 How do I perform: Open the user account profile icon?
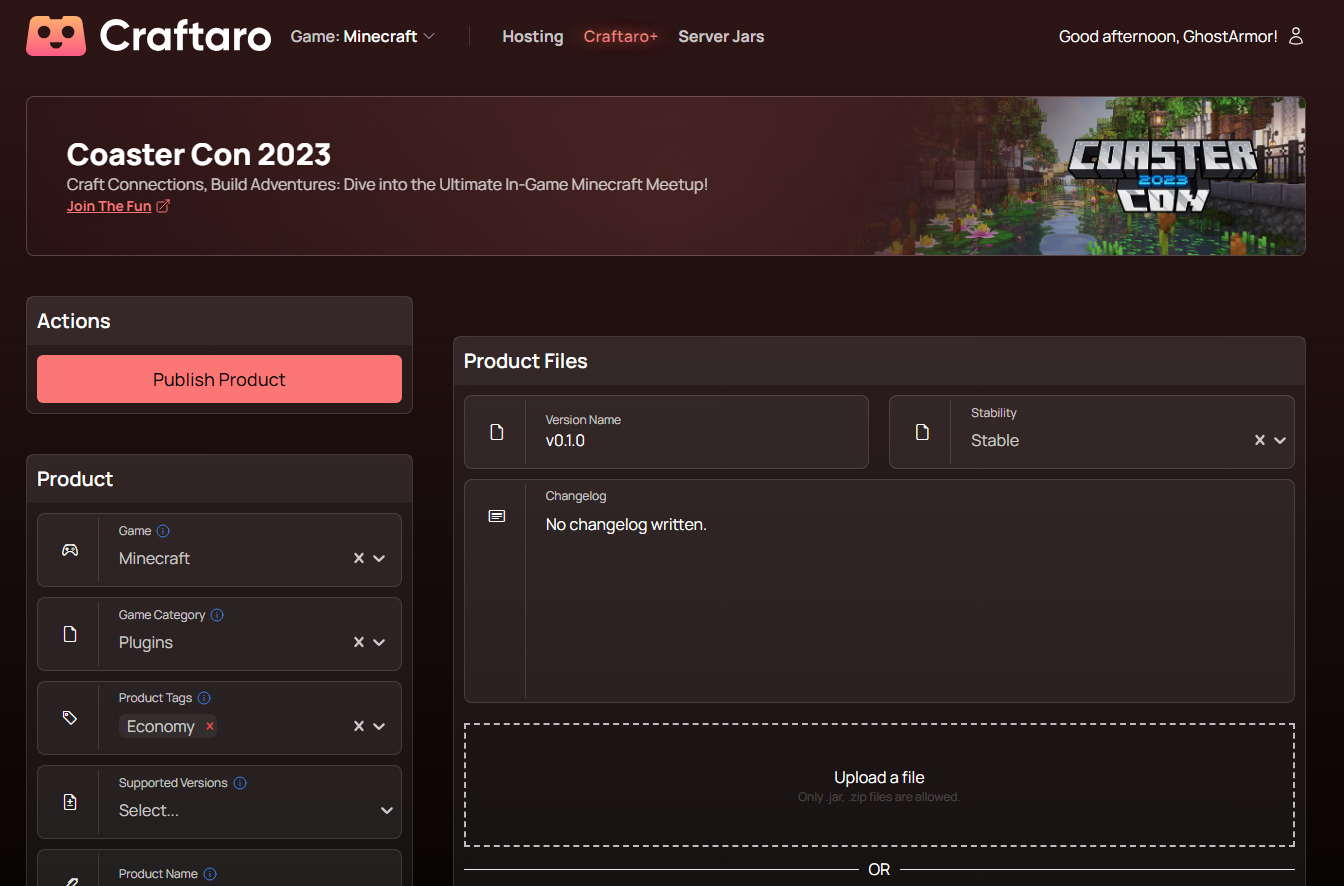pos(1296,36)
